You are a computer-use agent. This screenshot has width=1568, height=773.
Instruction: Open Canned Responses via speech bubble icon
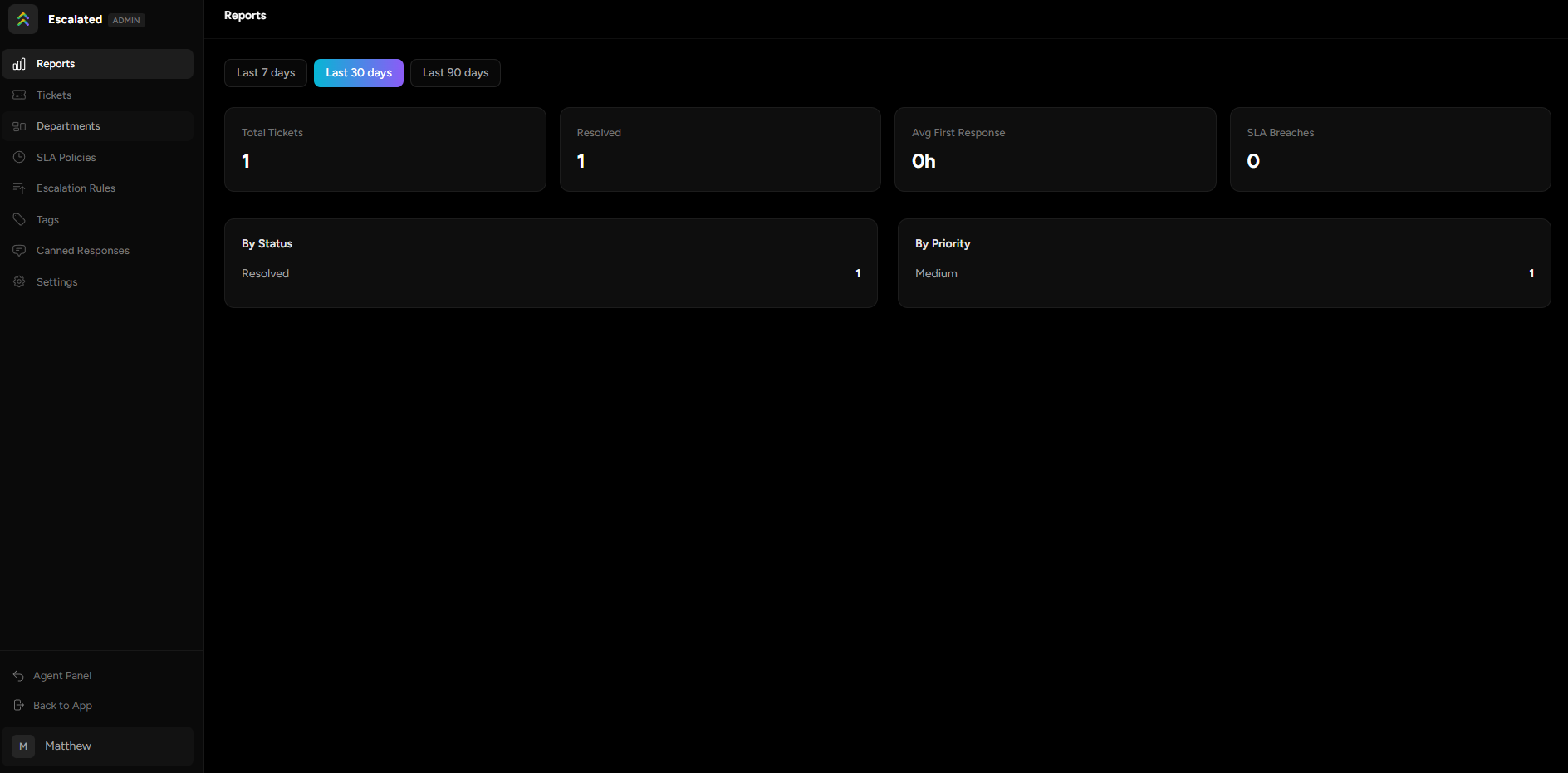tap(18, 250)
